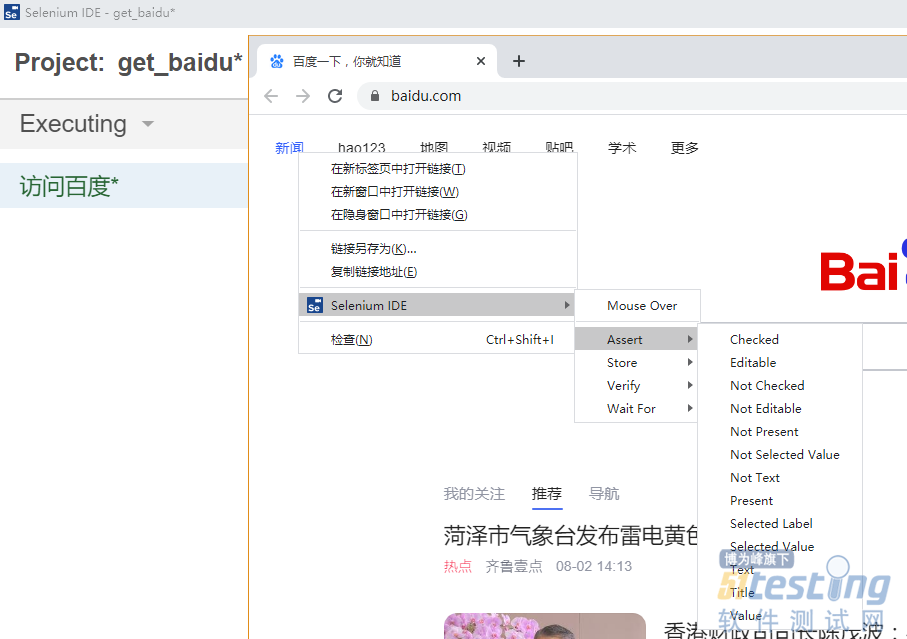Switch to the 推荐 tab
907x639 pixels.
[x=547, y=494]
